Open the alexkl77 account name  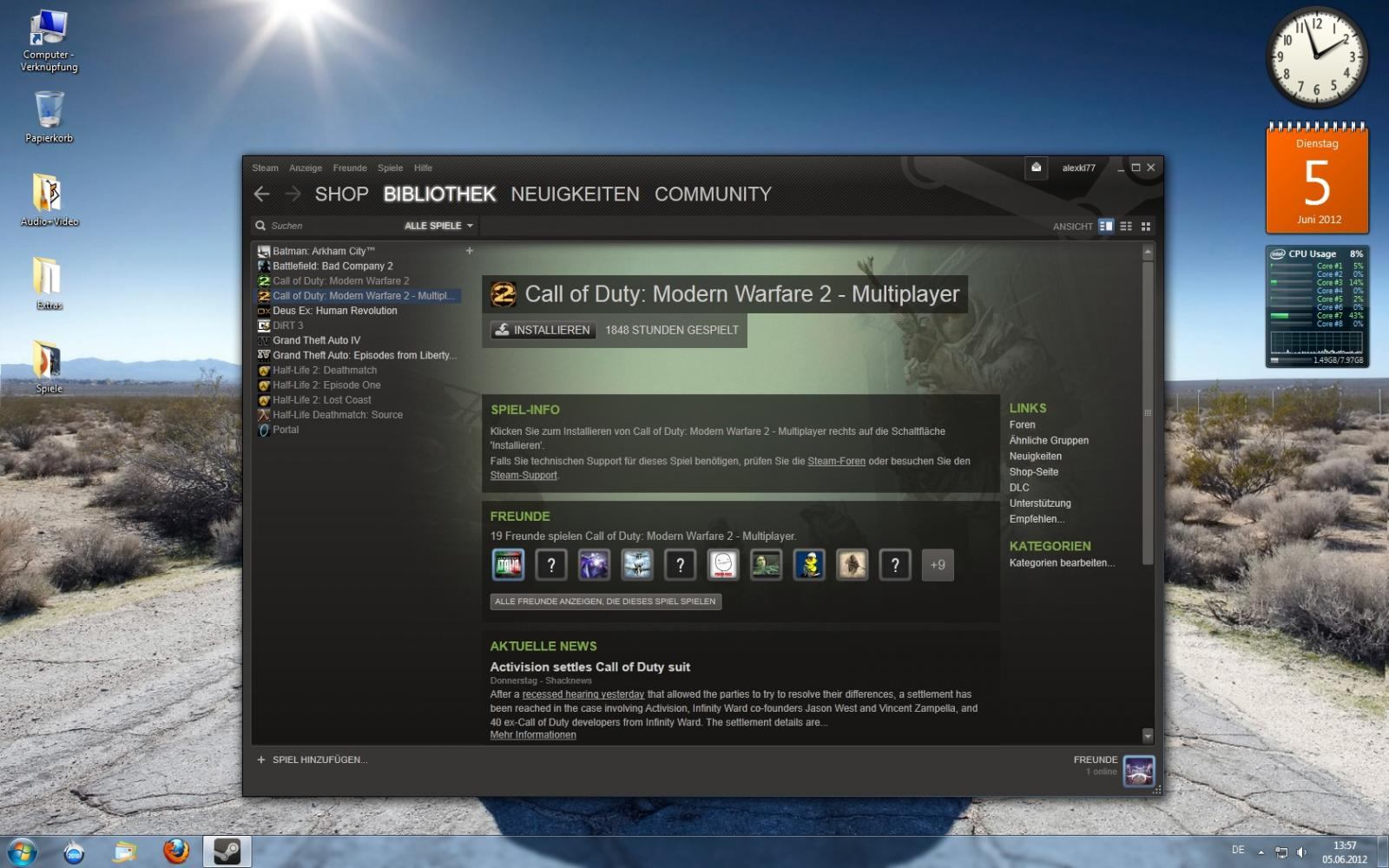1078,168
